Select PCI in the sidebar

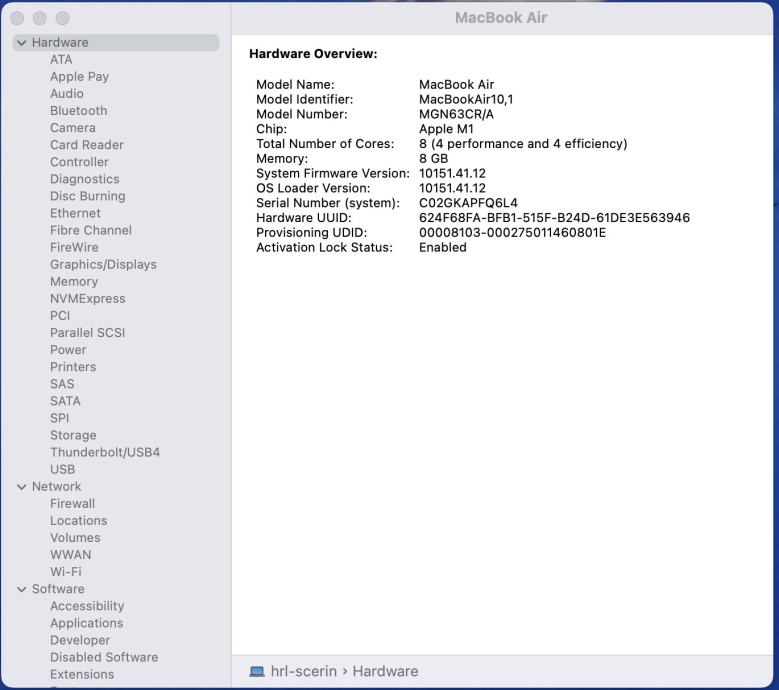(x=60, y=315)
